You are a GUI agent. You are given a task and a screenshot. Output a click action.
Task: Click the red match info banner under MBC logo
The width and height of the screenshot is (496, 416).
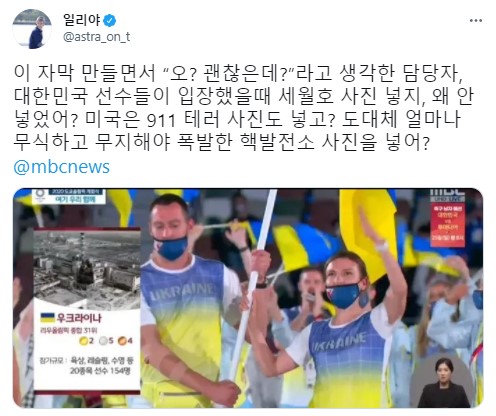point(447,224)
